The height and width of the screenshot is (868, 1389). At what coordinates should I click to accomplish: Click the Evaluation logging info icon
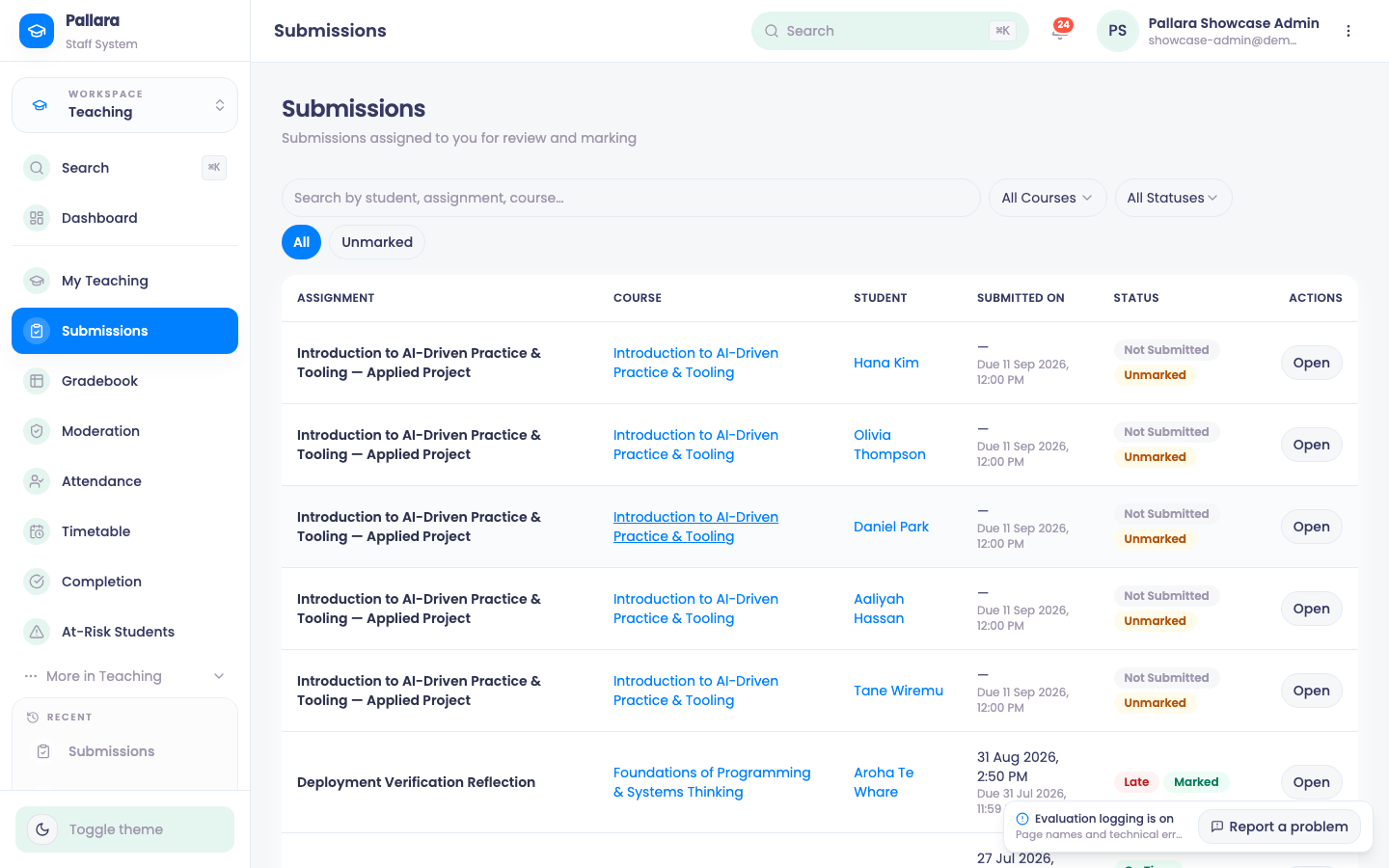(1022, 819)
